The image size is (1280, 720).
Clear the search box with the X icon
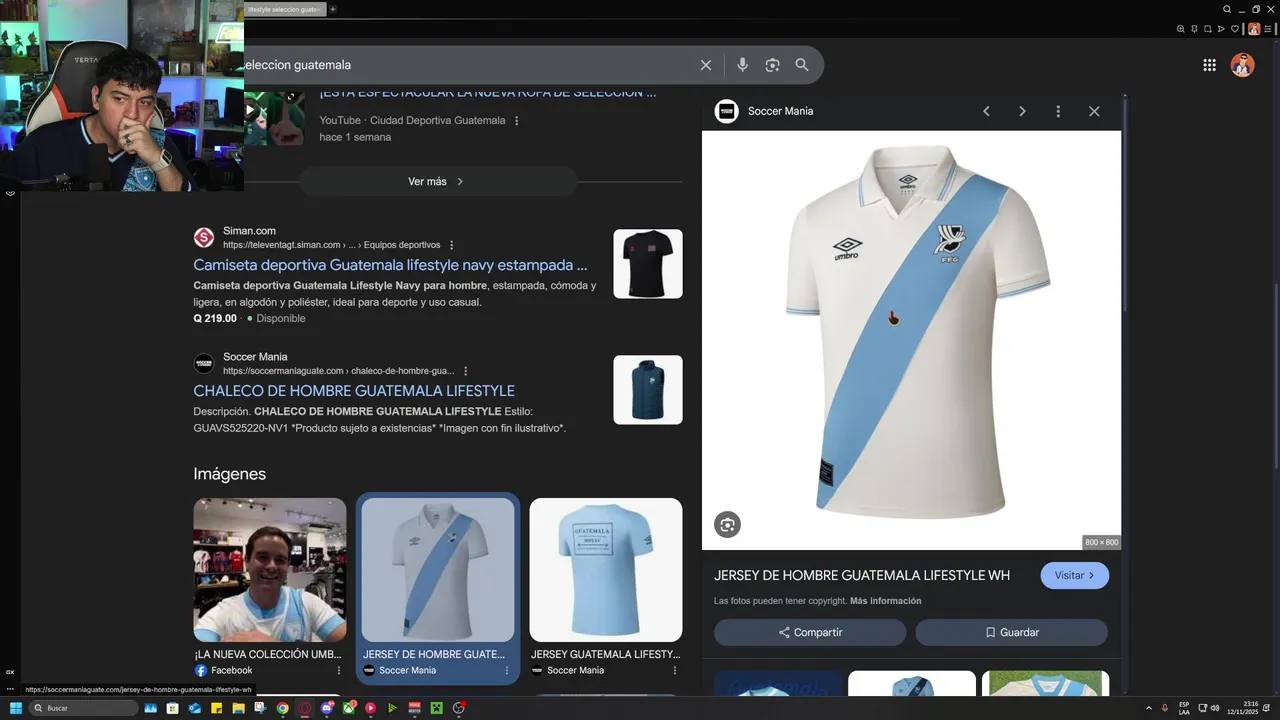[706, 65]
